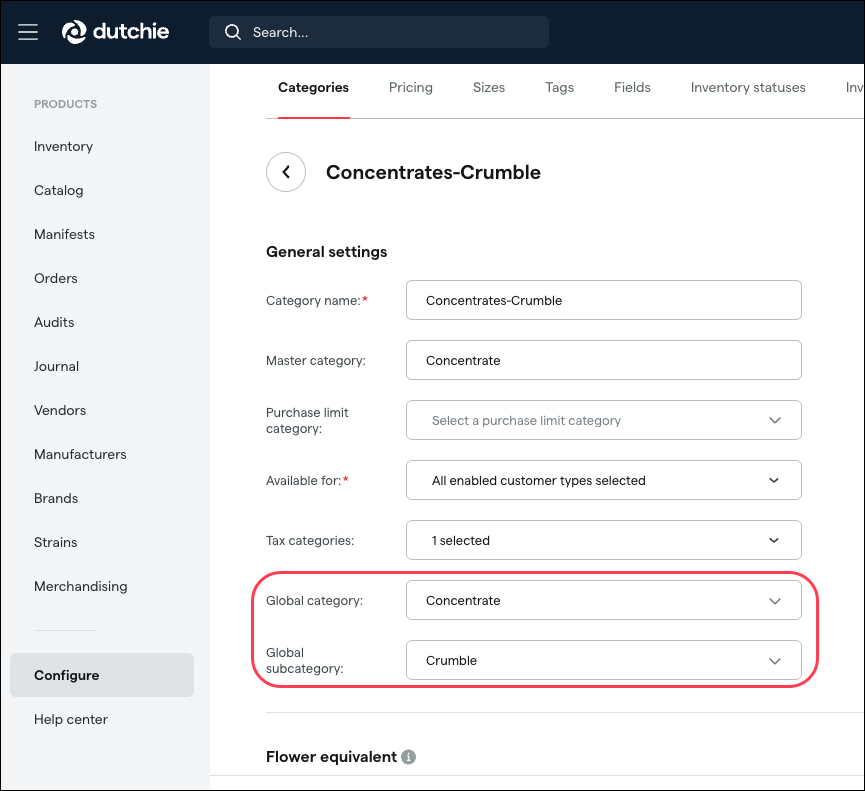Open the Help center link
This screenshot has width=865, height=791.
(x=70, y=719)
